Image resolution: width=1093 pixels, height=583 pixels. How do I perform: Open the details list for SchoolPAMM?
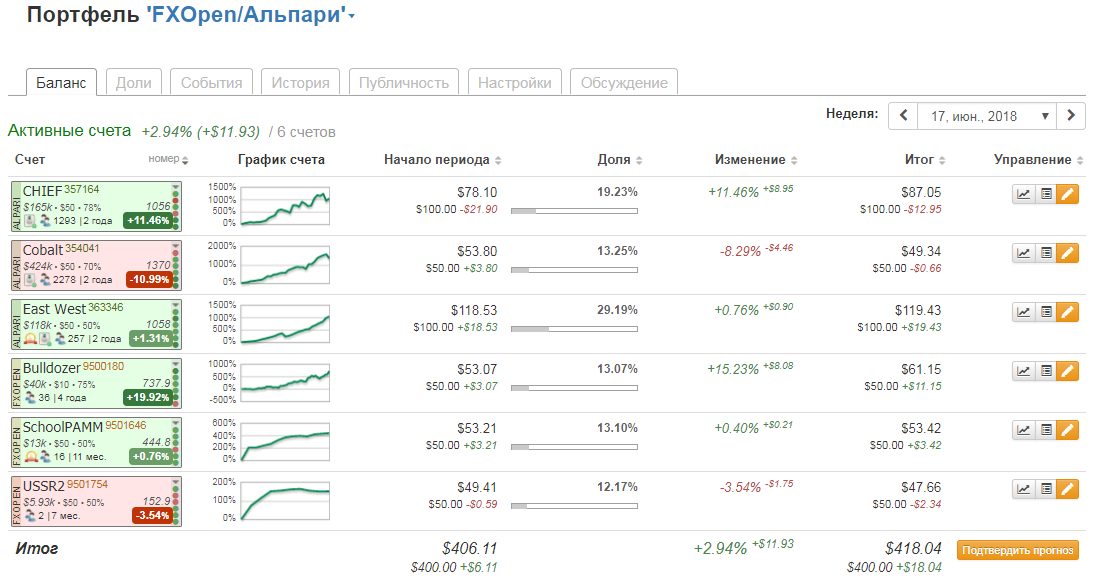click(1045, 430)
